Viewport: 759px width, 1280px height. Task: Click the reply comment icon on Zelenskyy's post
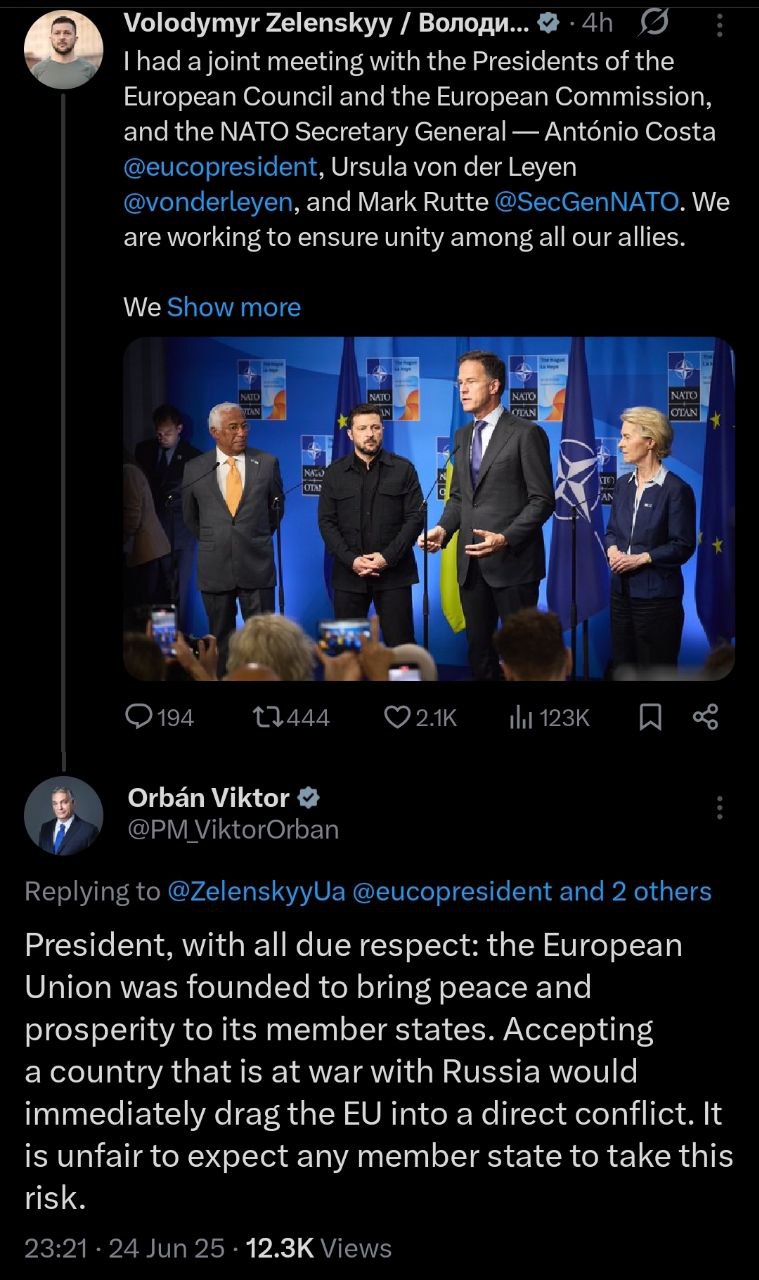point(138,716)
